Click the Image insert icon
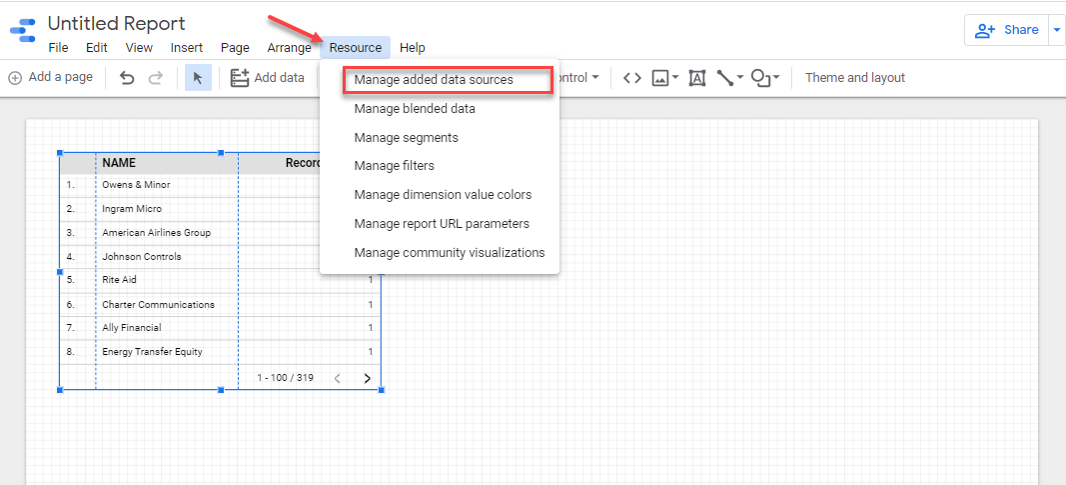The width and height of the screenshot is (1066, 485). (660, 78)
